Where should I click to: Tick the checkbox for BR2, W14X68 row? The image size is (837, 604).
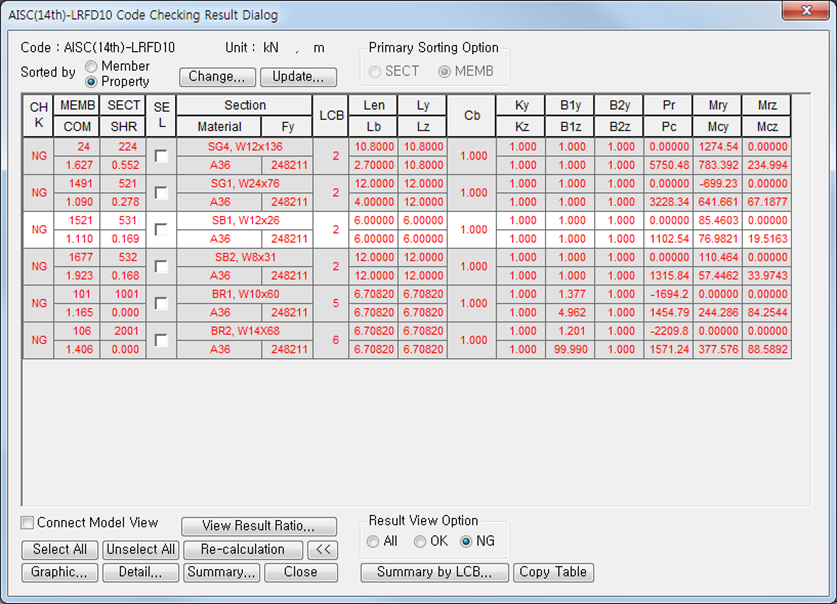pyautogui.click(x=161, y=340)
